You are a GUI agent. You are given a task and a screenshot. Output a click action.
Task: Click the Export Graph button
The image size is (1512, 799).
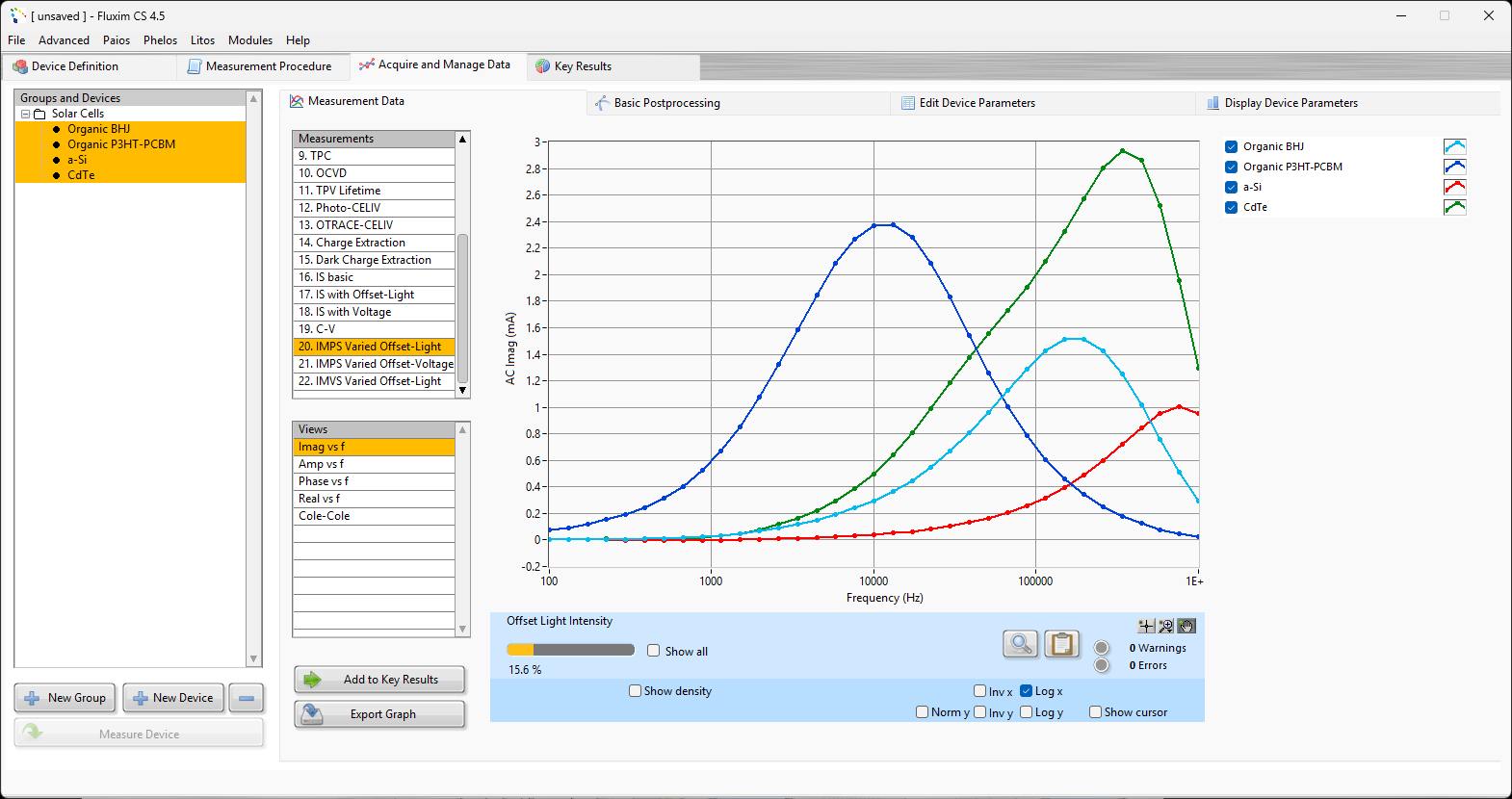point(379,714)
